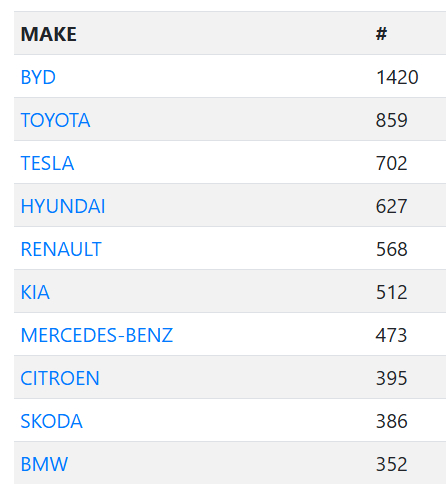The height and width of the screenshot is (484, 446).
Task: Open the BMW make link
Action: click(44, 464)
